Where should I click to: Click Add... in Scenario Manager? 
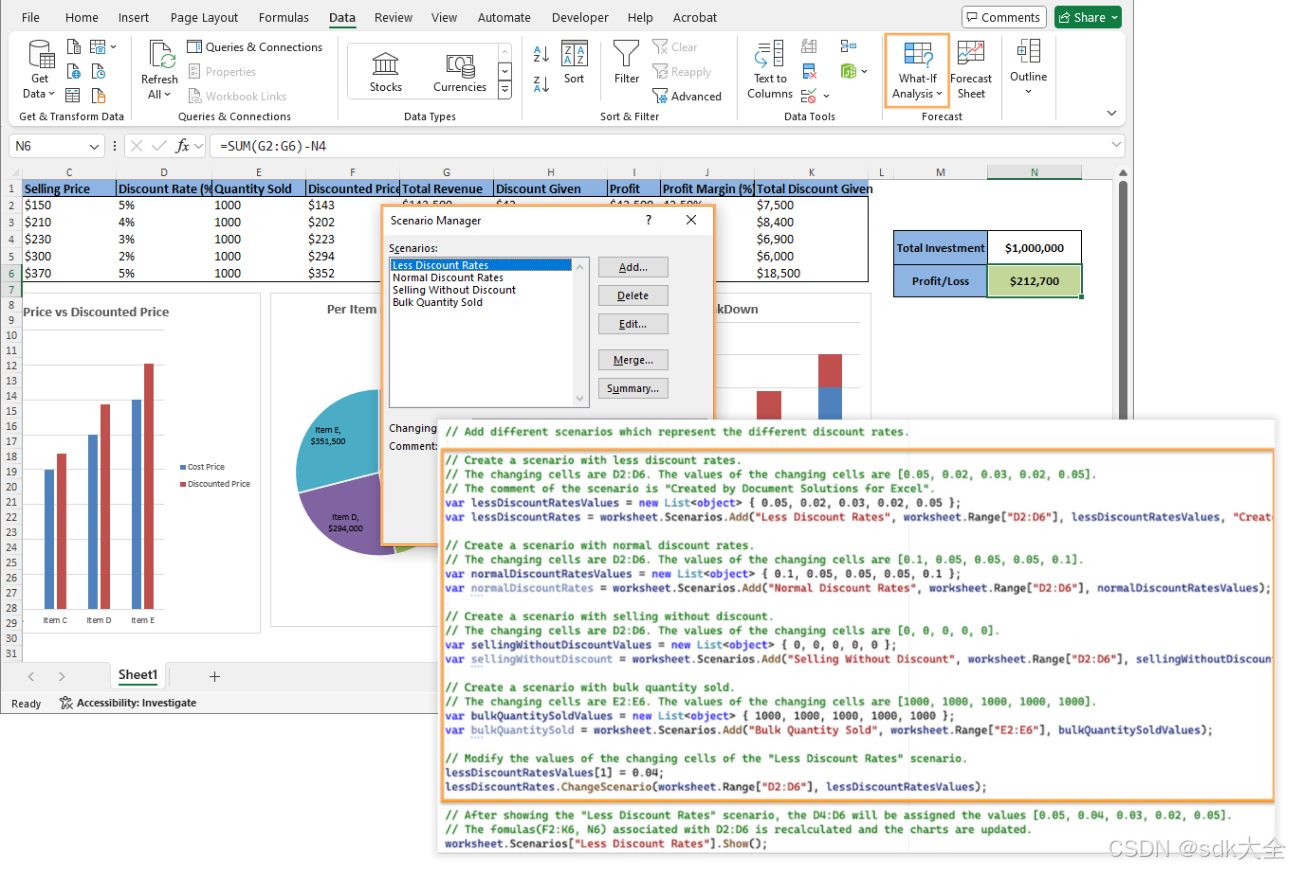coord(633,267)
